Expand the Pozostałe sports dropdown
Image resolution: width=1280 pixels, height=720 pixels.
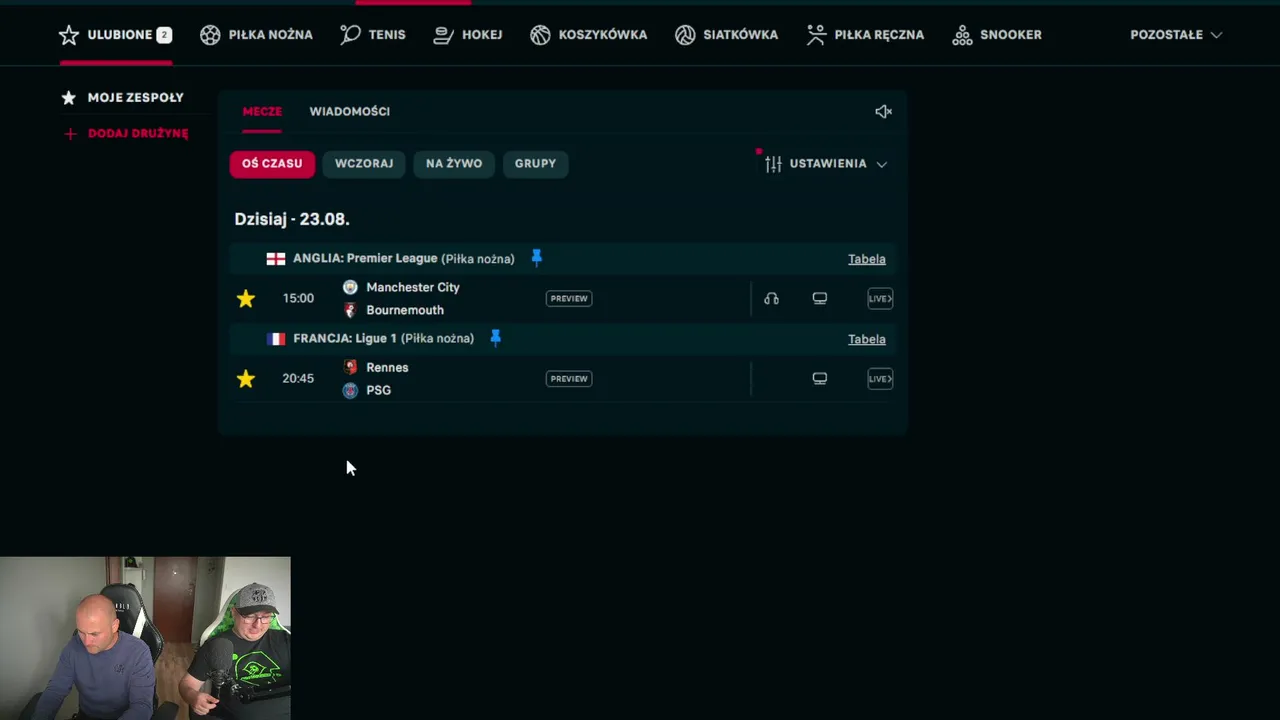pos(1176,35)
